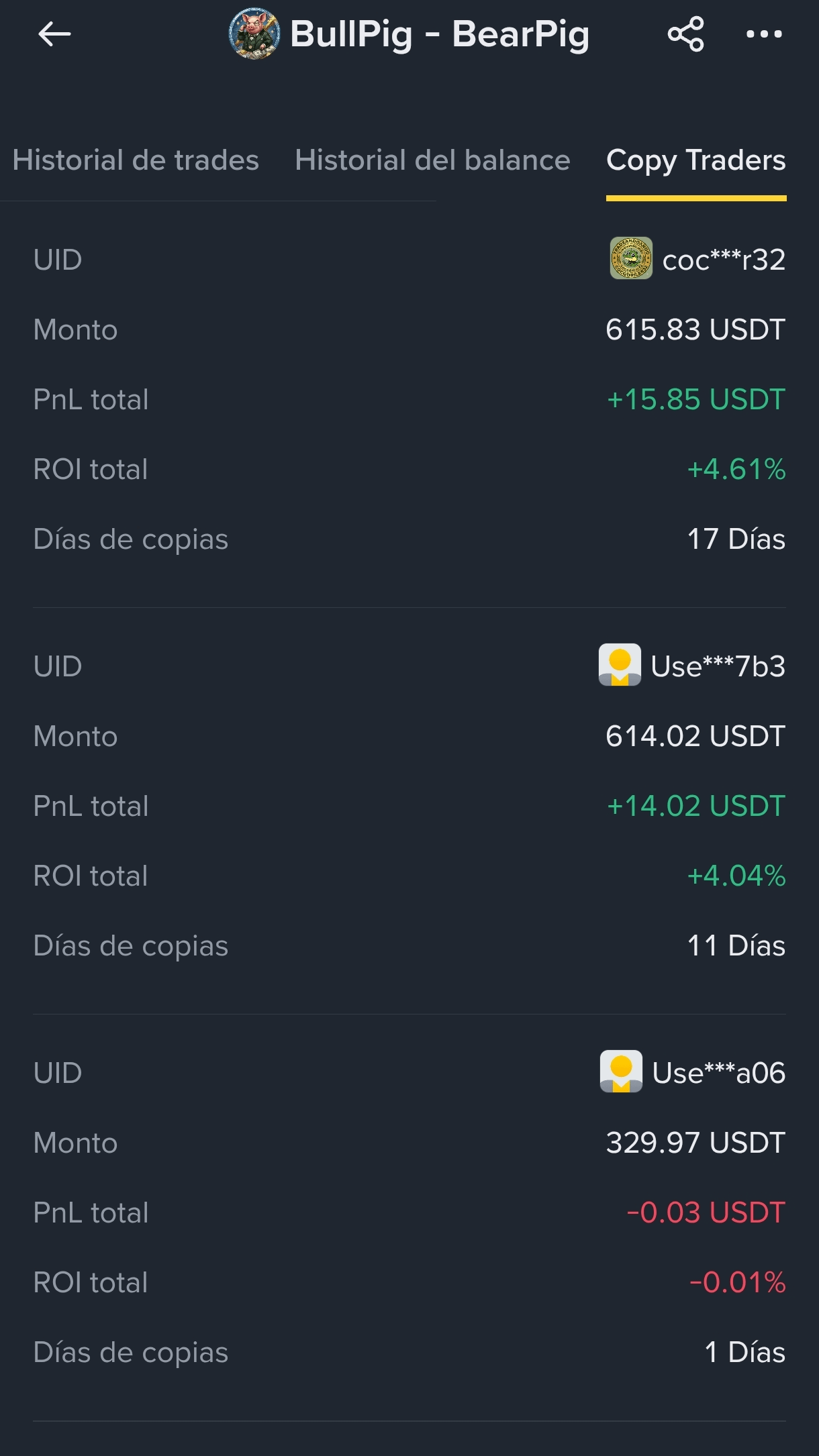Tap the 17 Días copy duration
Screen dimensions: 819x1456
[x=736, y=539]
